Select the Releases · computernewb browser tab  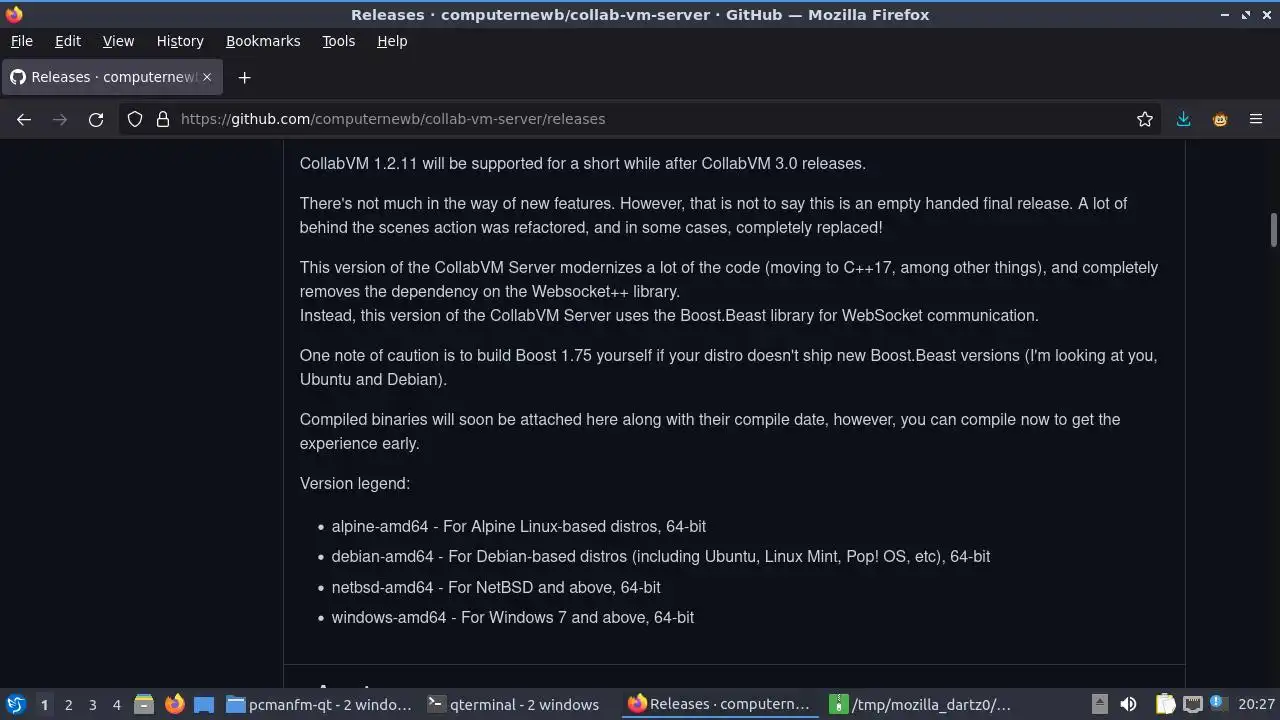[112, 77]
